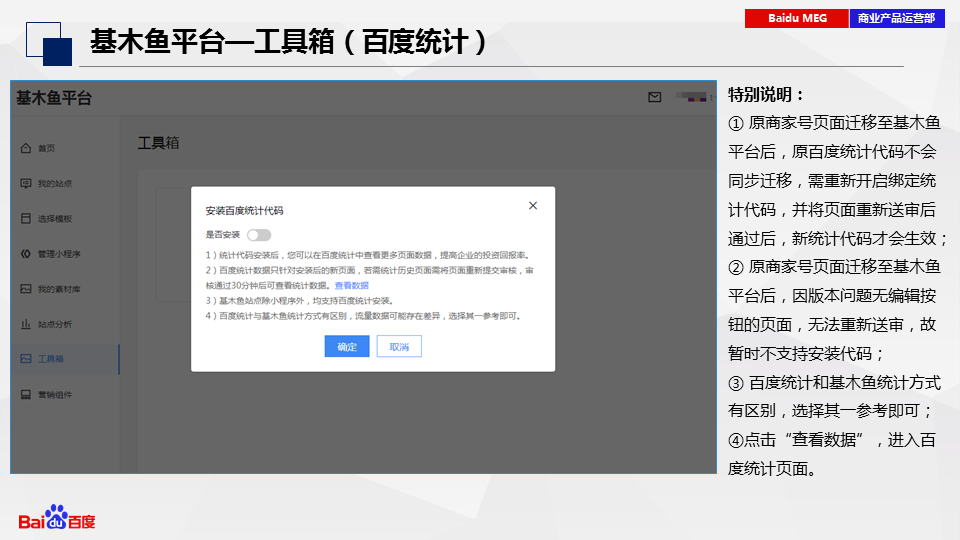
Task: Click the Baidu 百度 logo at bottom
Action: [57, 517]
